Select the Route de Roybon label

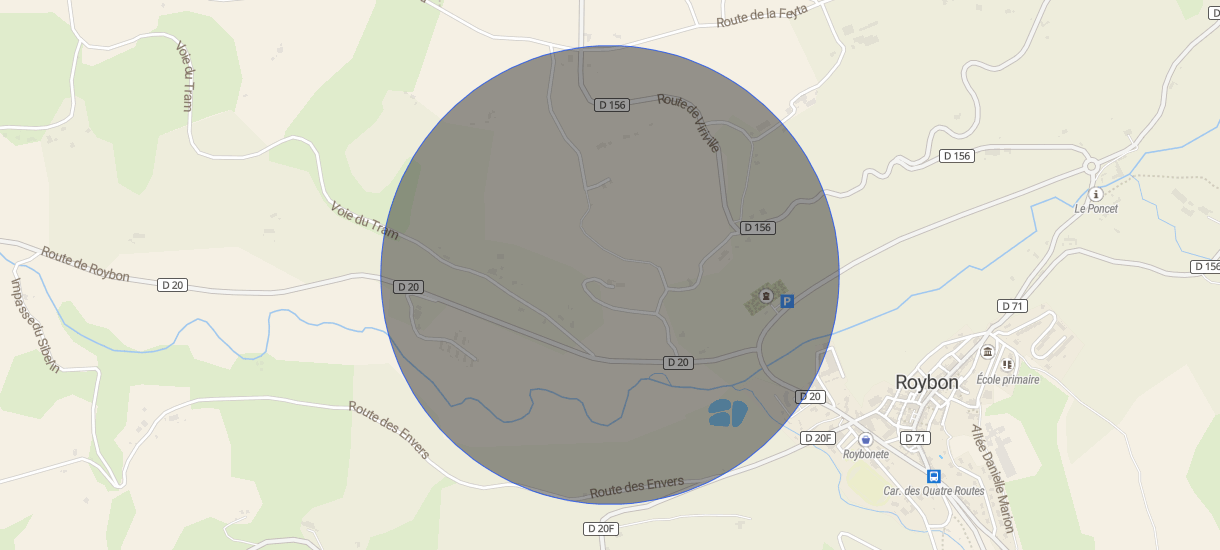[85, 264]
